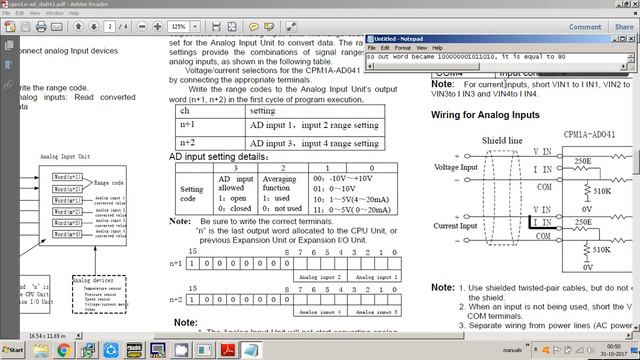
Task: Open Notepad Help menu
Action: tap(437, 48)
